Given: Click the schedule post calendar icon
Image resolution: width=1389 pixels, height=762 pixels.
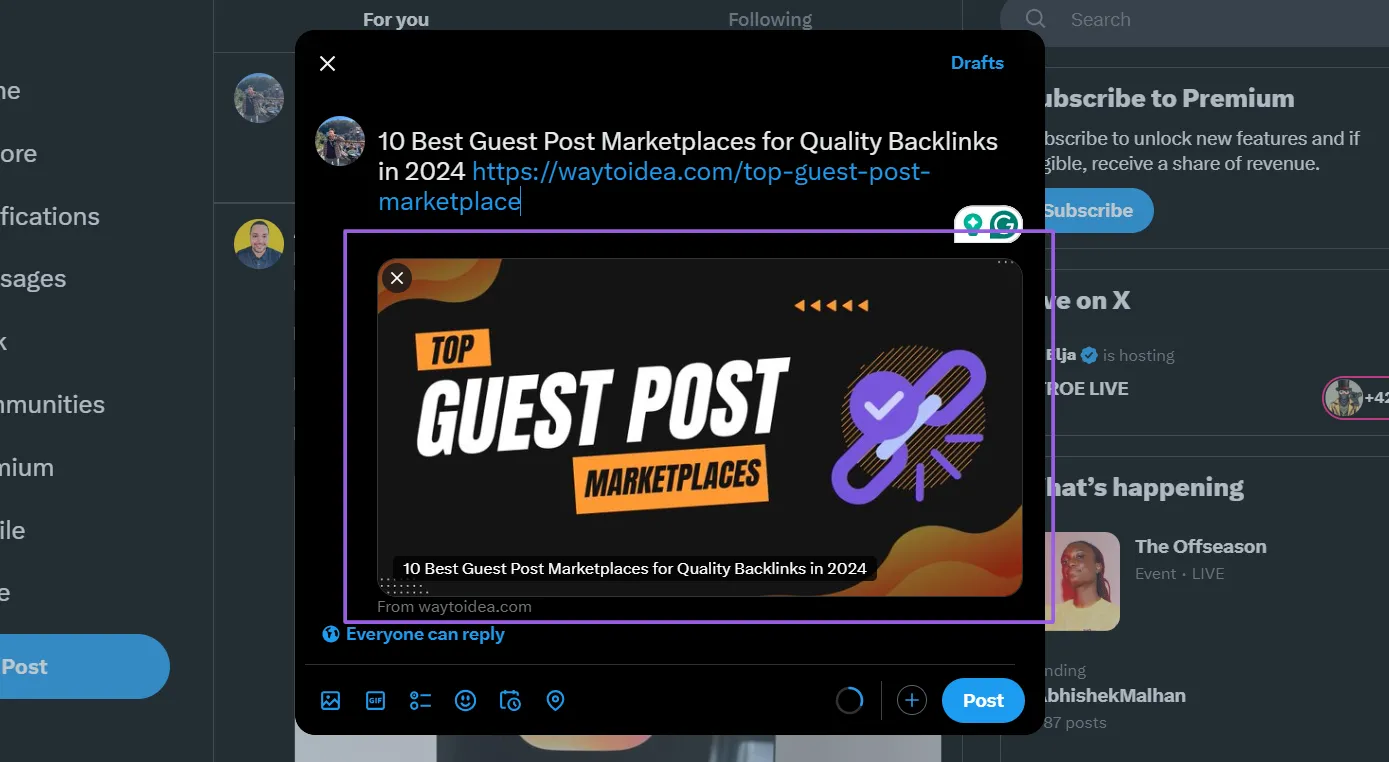Looking at the screenshot, I should pos(510,701).
